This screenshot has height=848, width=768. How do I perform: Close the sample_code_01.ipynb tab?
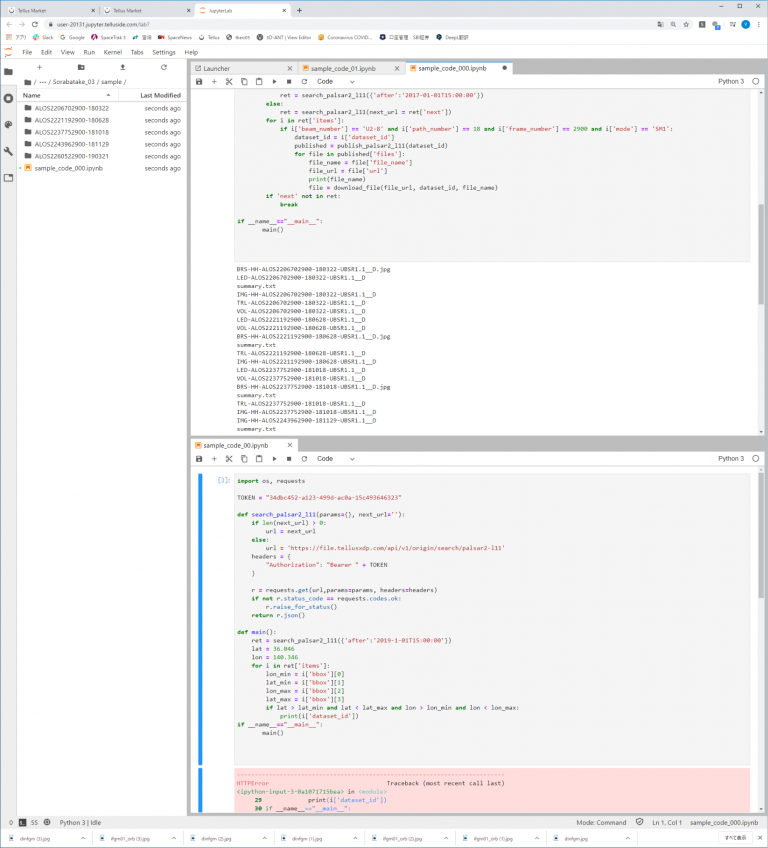[397, 68]
